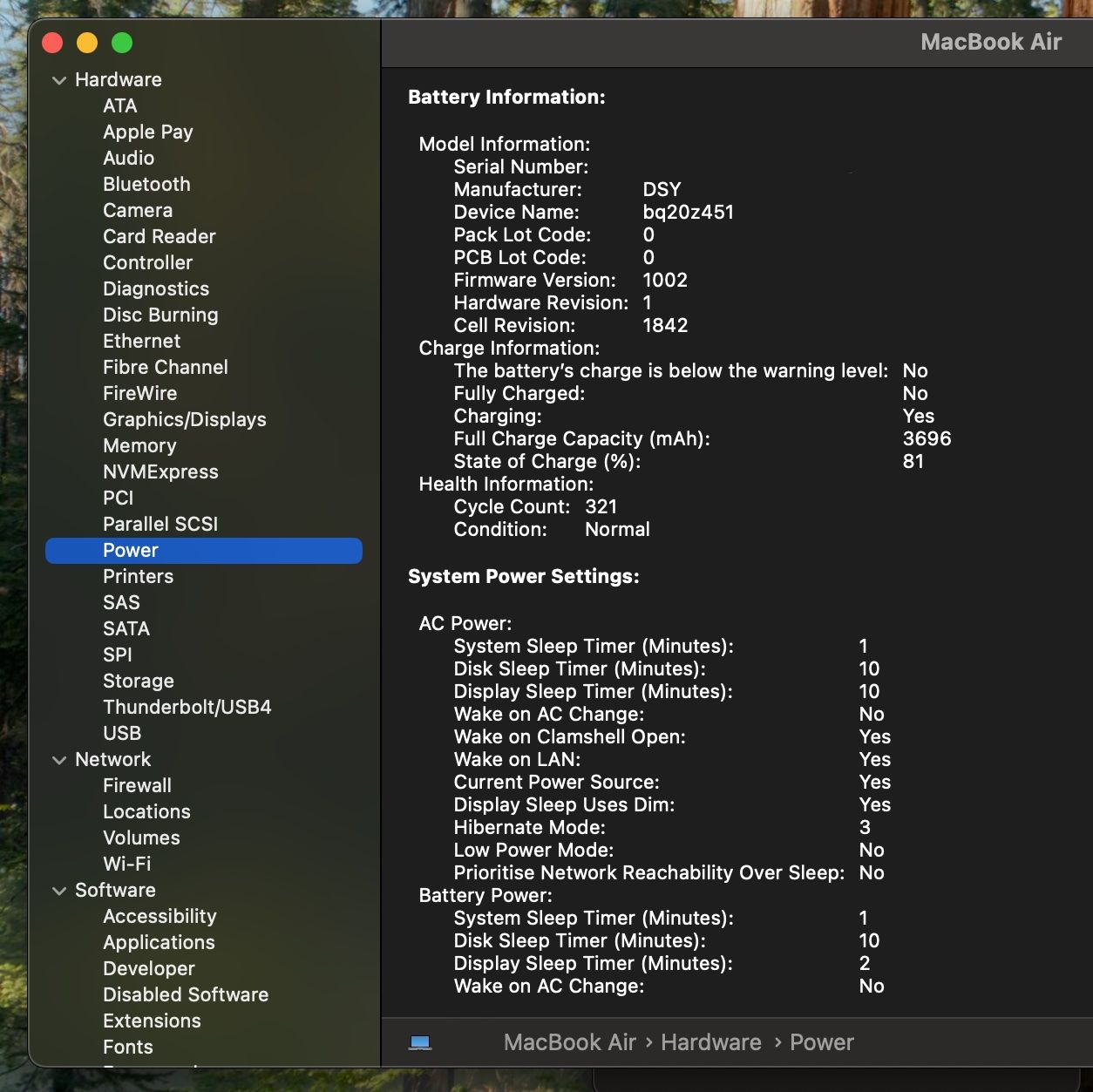Click the green full-screen window button
Viewport: 1093px width, 1092px height.
122,42
